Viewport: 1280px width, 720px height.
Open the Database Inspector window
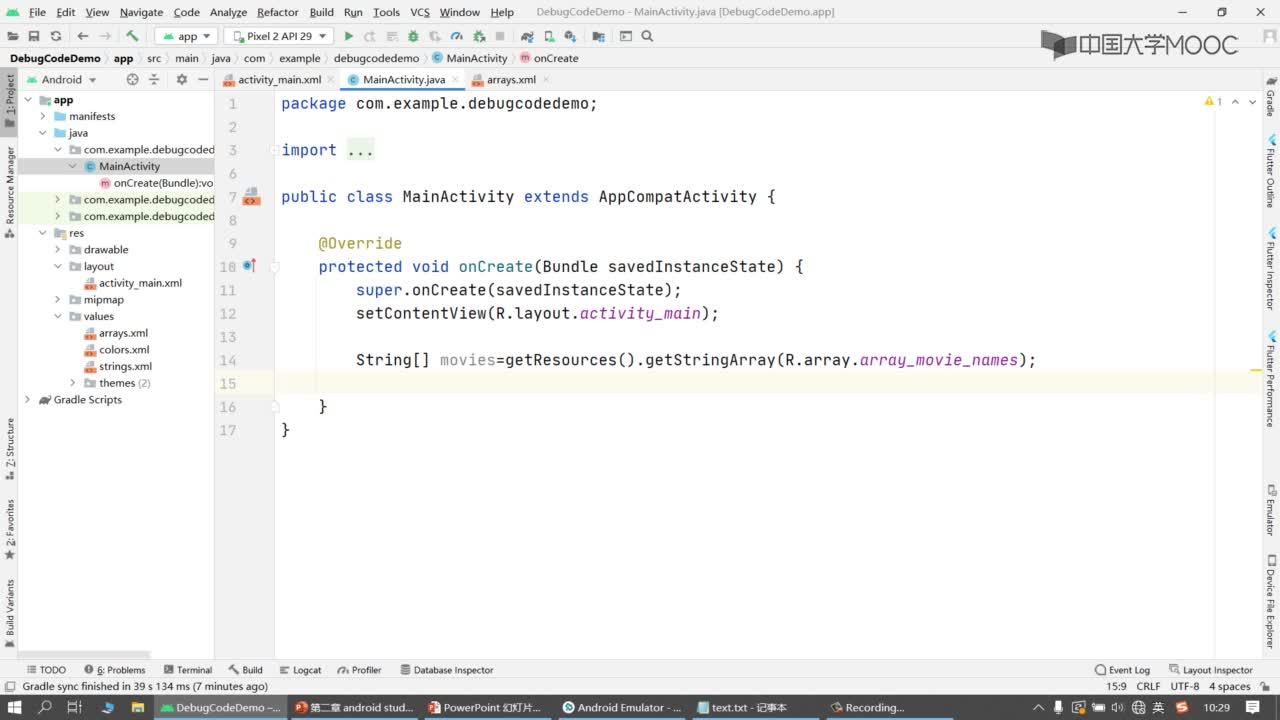[x=446, y=670]
